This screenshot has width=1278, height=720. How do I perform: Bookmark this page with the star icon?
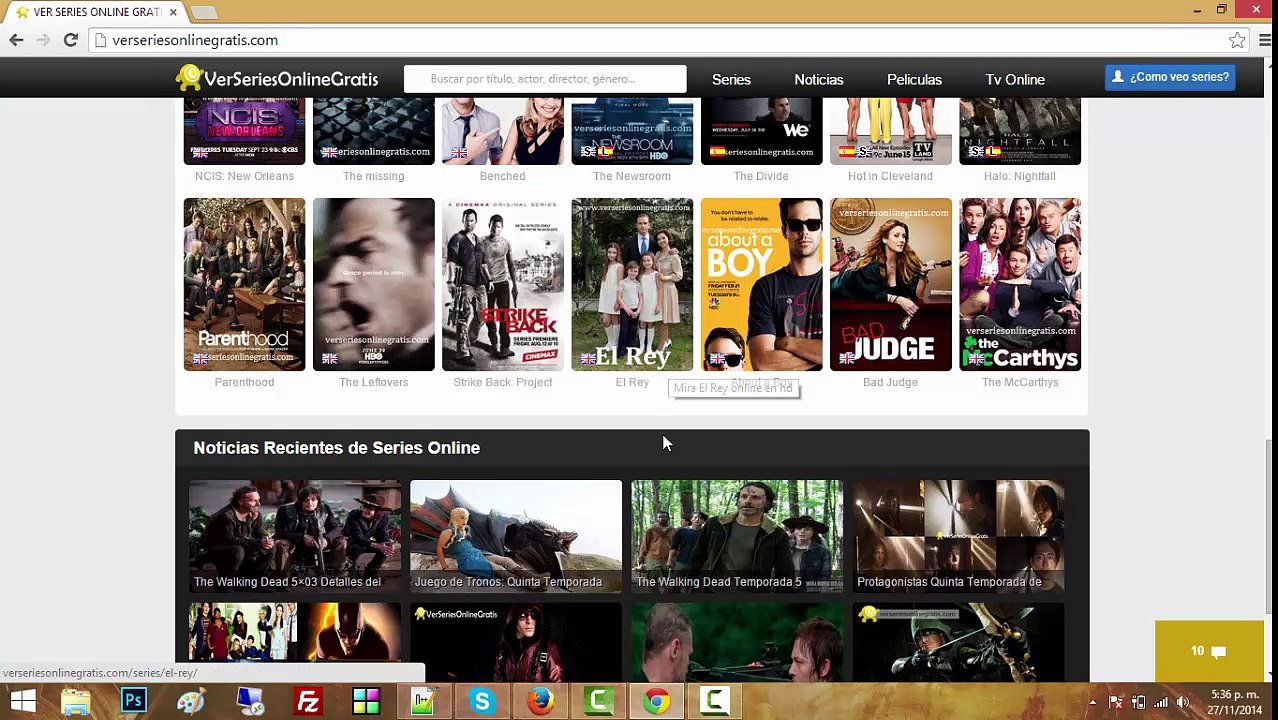tap(1237, 40)
